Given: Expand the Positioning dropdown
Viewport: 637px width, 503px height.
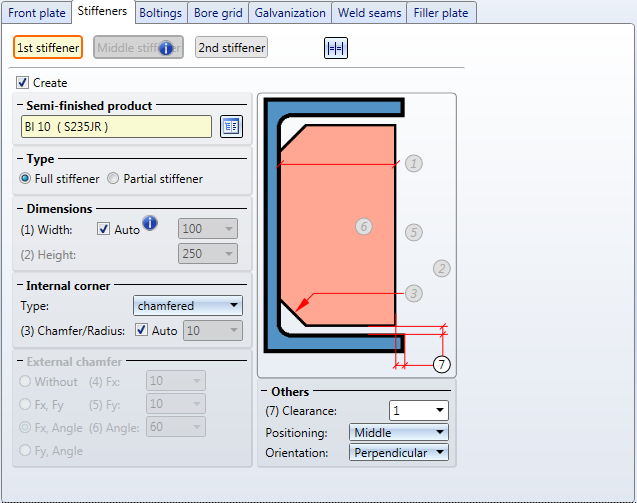Looking at the screenshot, I should click(399, 433).
